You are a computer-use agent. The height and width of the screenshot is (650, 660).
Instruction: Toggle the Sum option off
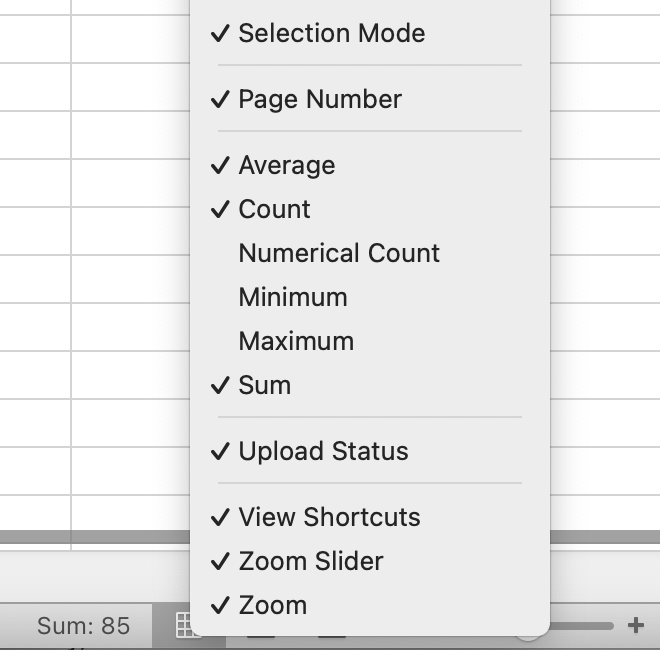tap(264, 385)
